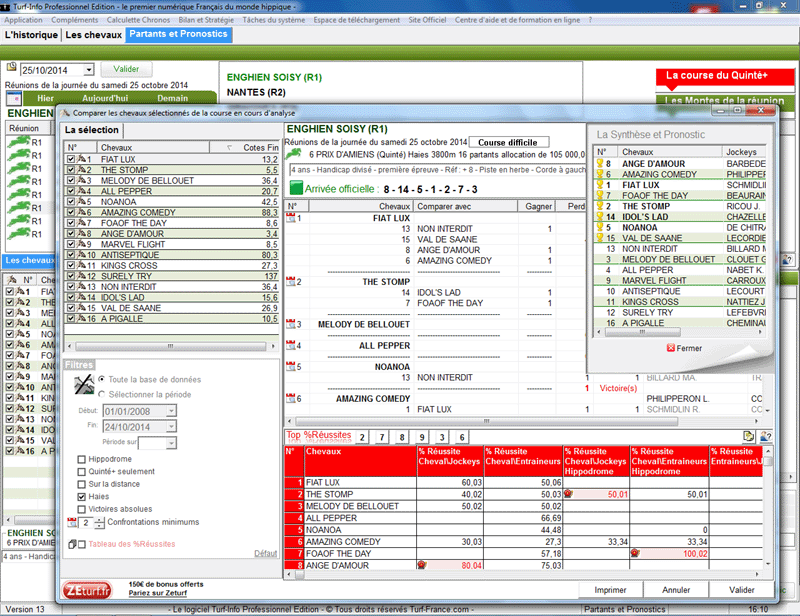This screenshot has height=616, width=800.
Task: Click the ZEturf.fr logo
Action: pyautogui.click(x=87, y=590)
